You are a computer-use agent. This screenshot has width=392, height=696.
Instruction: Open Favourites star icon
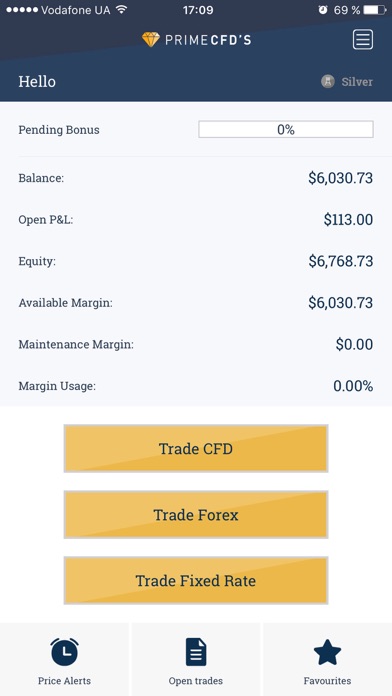pos(327,652)
